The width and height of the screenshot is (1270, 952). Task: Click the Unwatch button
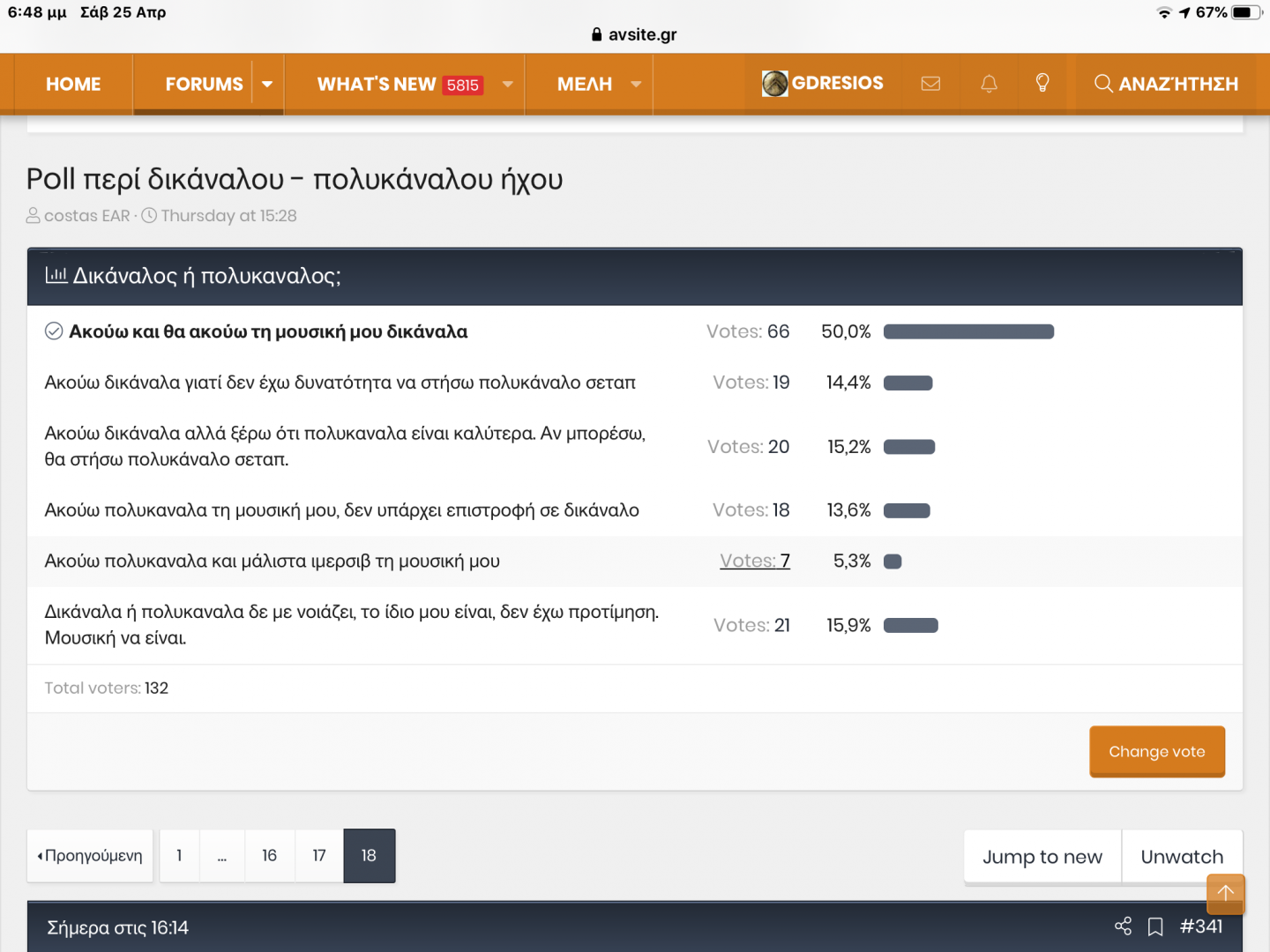tap(1182, 857)
